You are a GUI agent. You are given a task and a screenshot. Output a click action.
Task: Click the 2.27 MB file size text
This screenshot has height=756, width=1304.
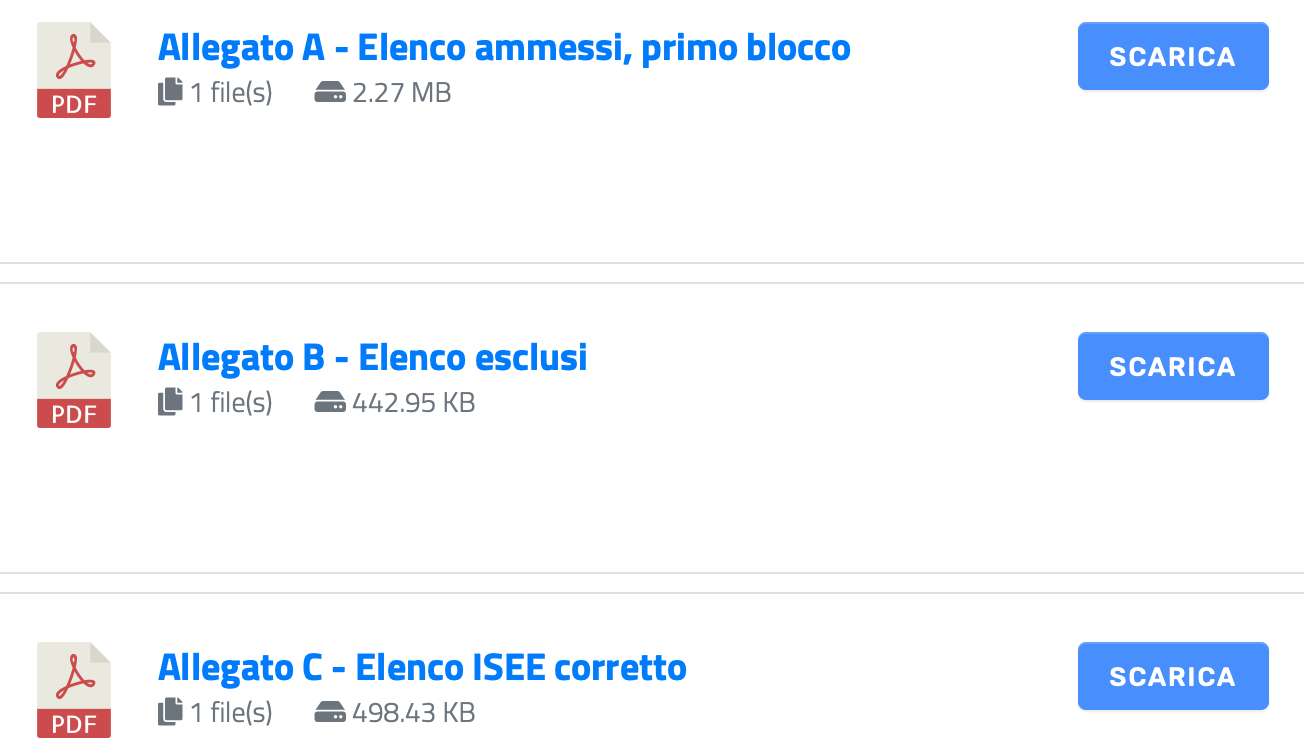(402, 93)
